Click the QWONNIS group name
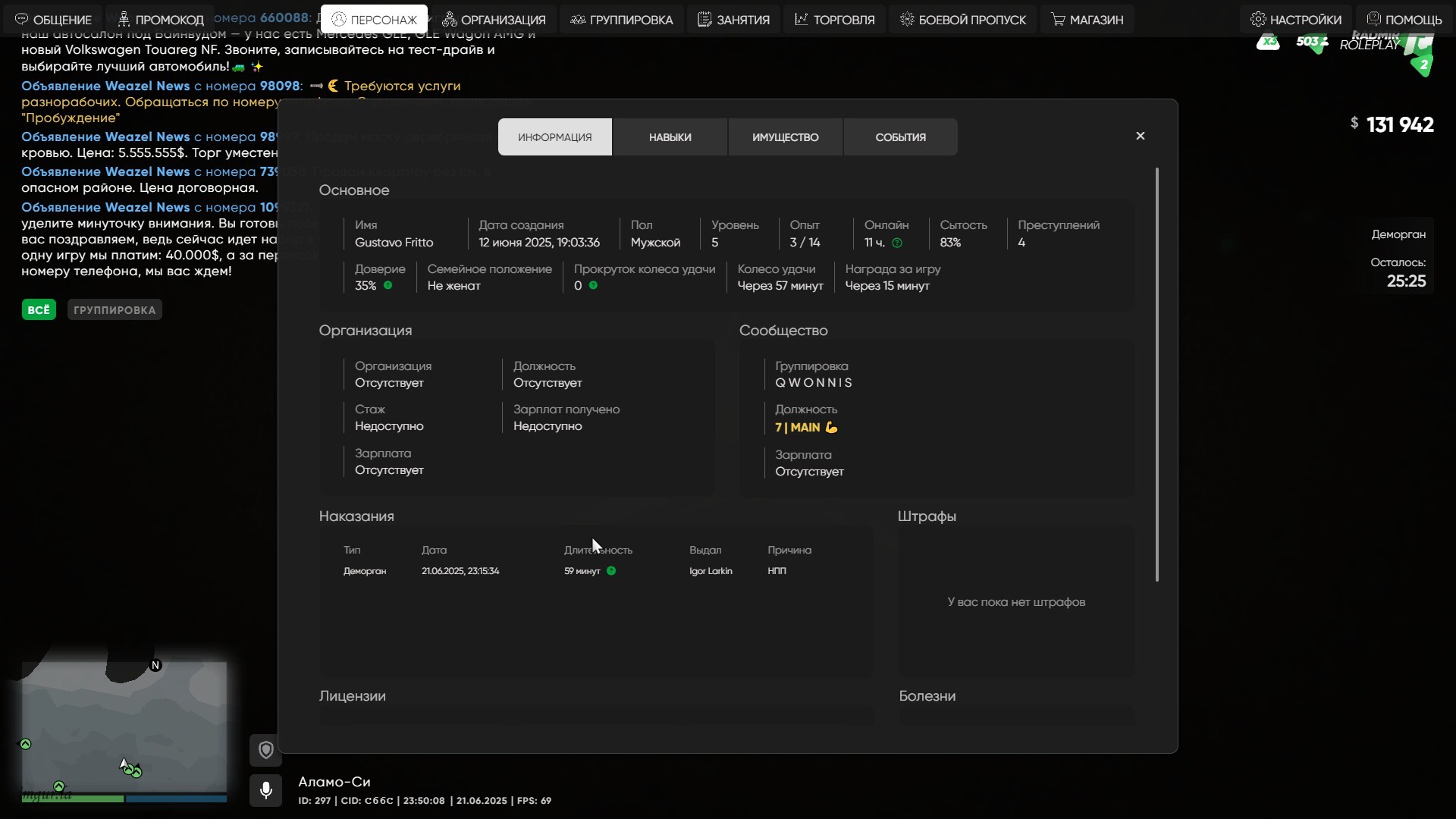Image resolution: width=1456 pixels, height=819 pixels. pos(814,383)
